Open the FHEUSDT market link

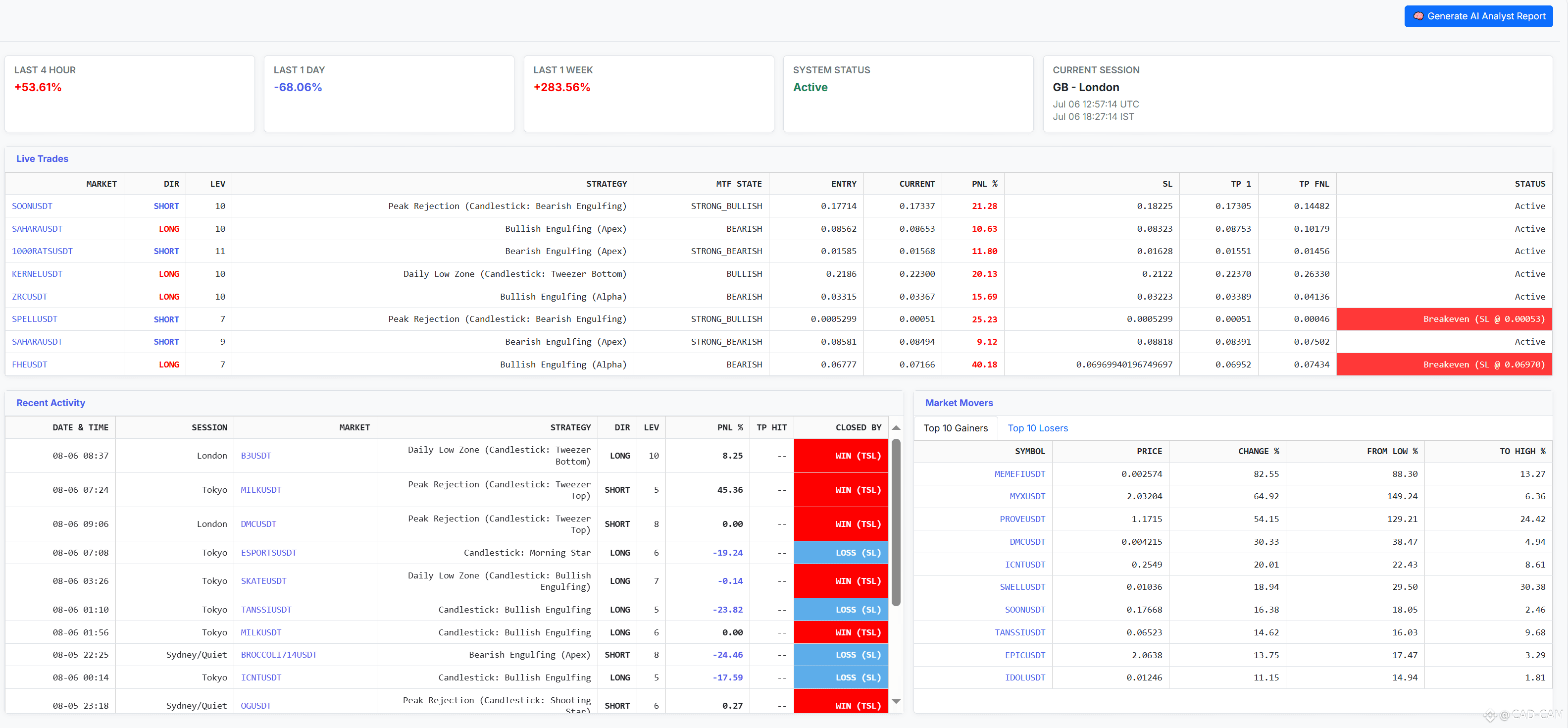[30, 364]
